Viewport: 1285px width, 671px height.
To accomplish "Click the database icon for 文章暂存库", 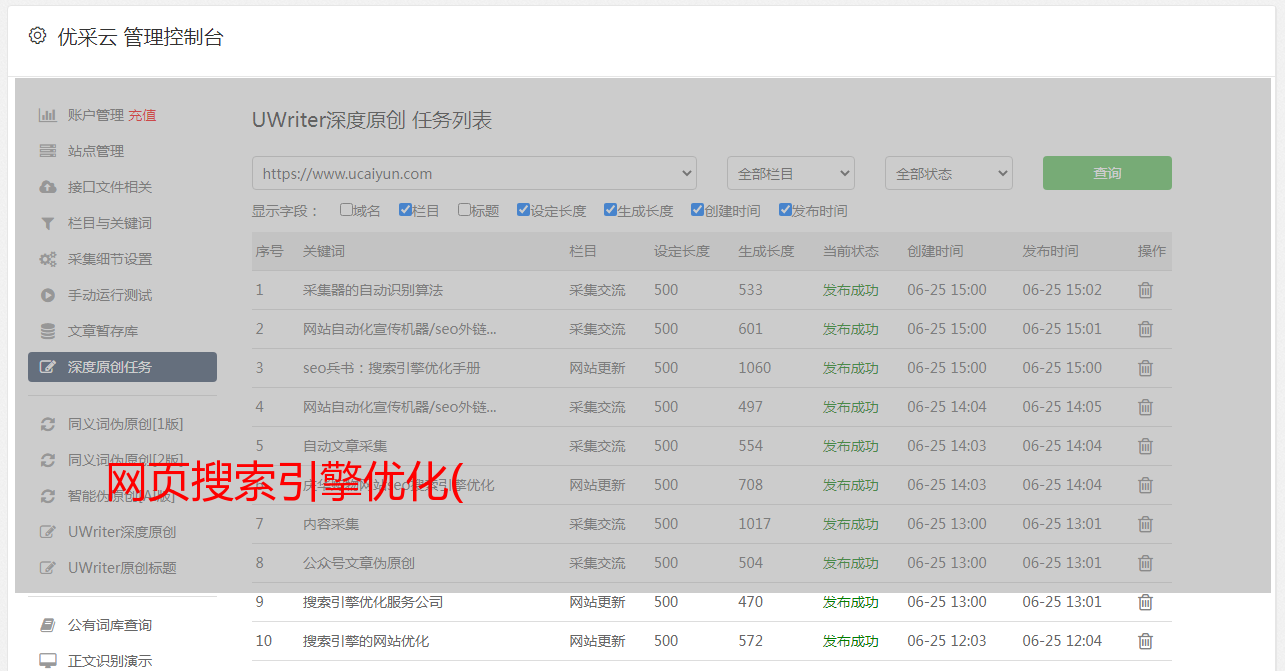I will tap(47, 331).
